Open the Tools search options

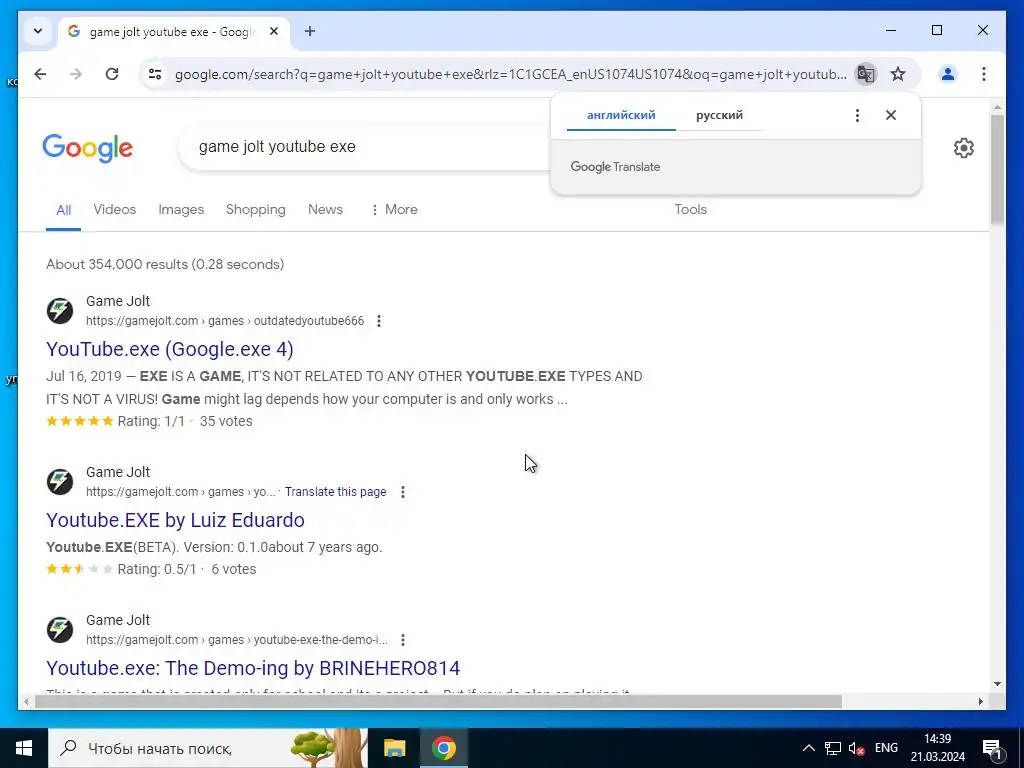[x=690, y=210]
